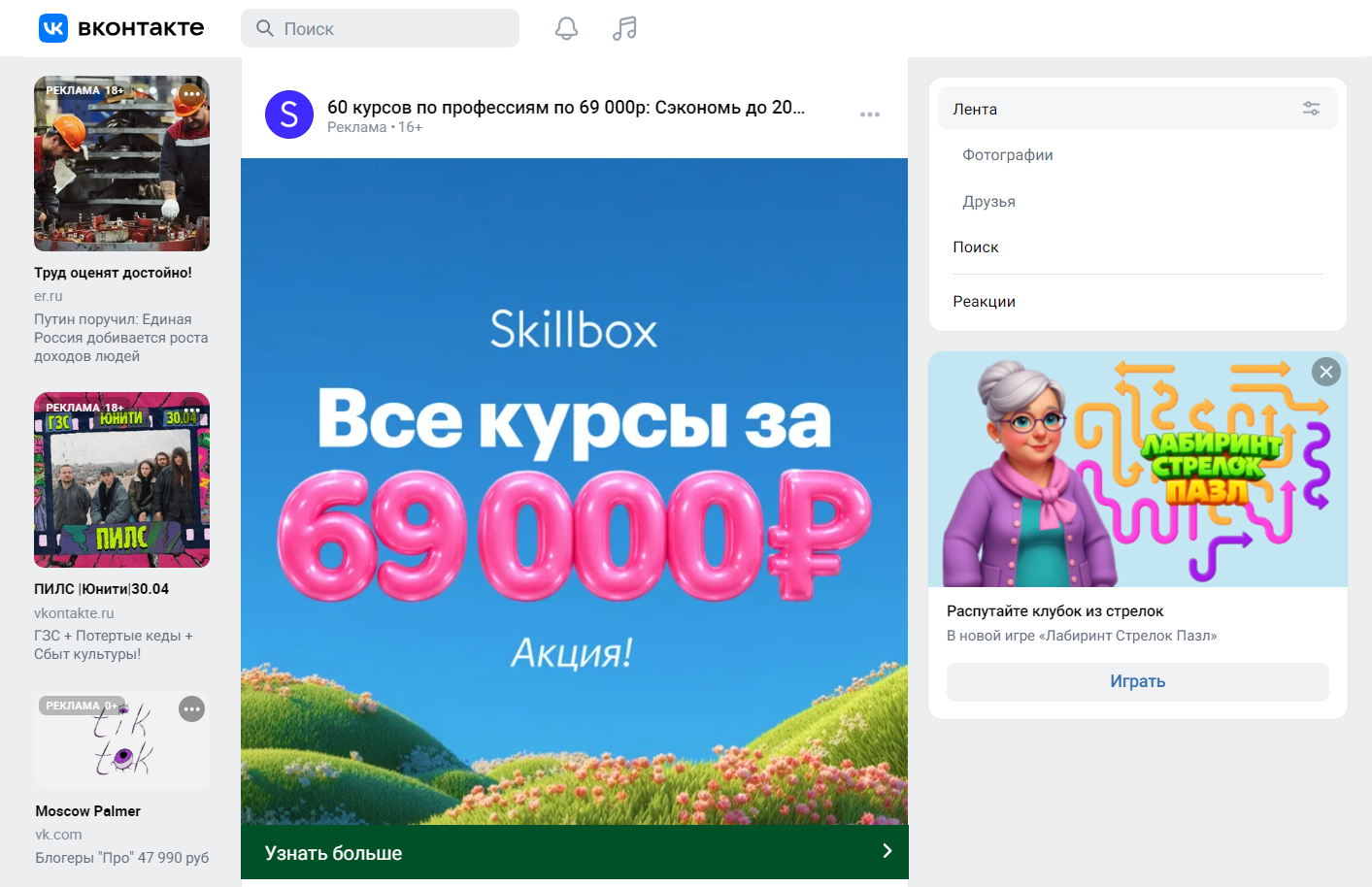Open feed settings sliders icon next to Лента
The height and width of the screenshot is (887, 1372).
tap(1311, 109)
